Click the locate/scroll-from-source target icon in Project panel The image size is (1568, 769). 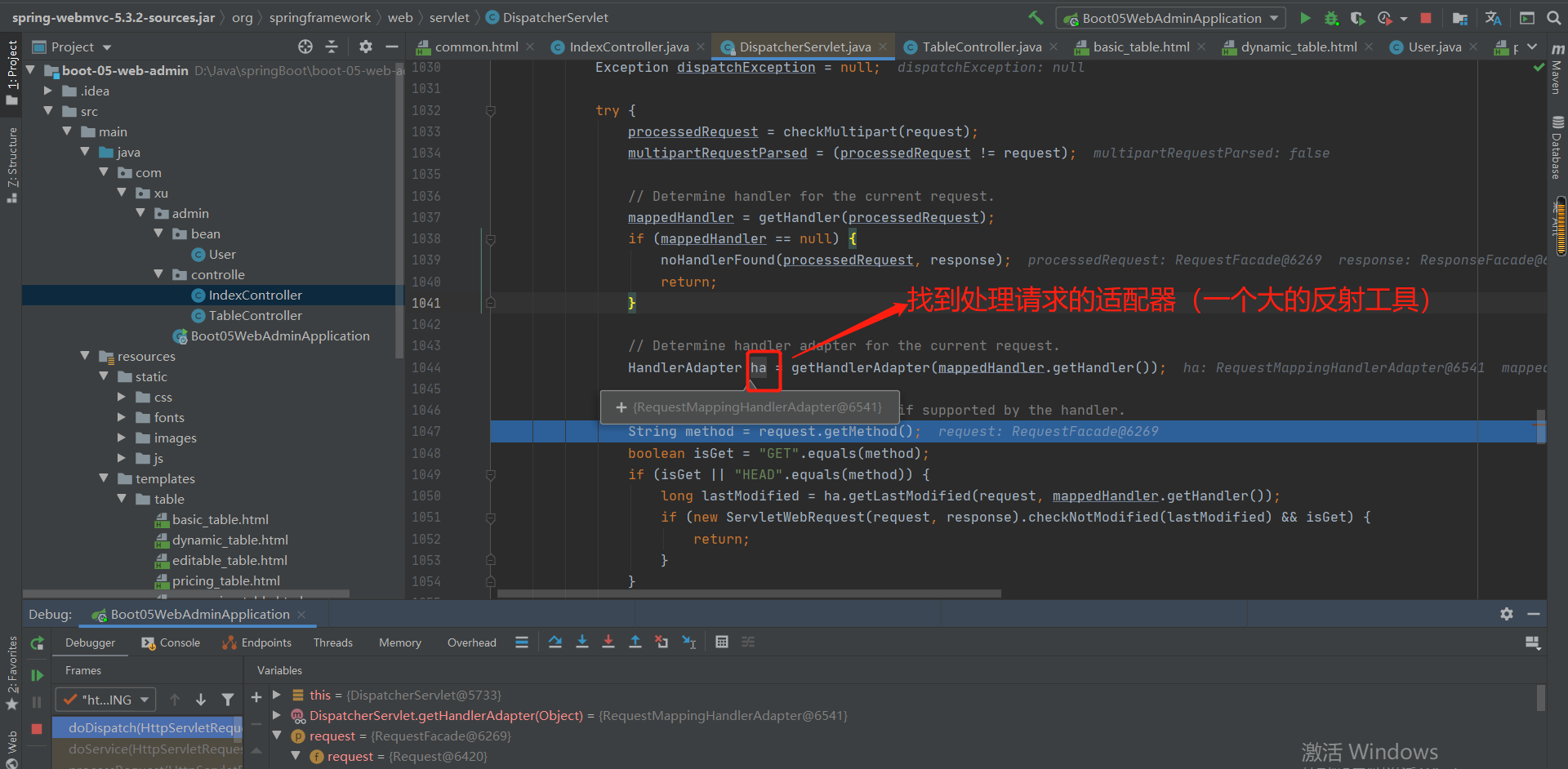[305, 47]
